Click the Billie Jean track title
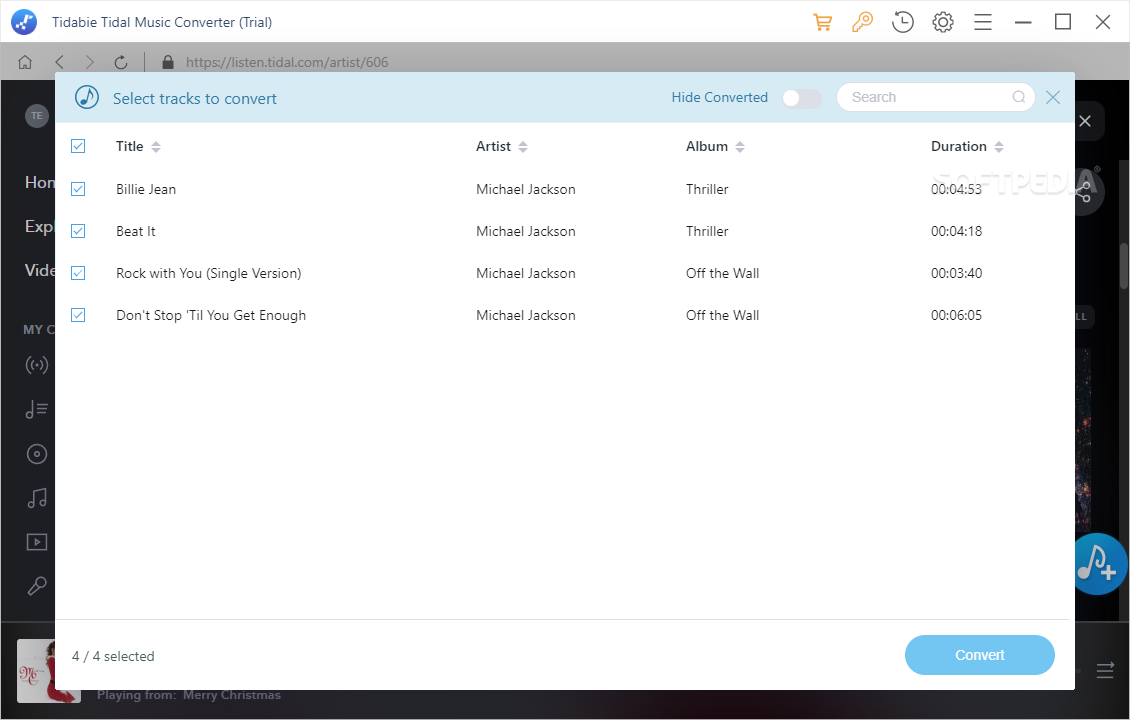The width and height of the screenshot is (1130, 720). click(146, 189)
